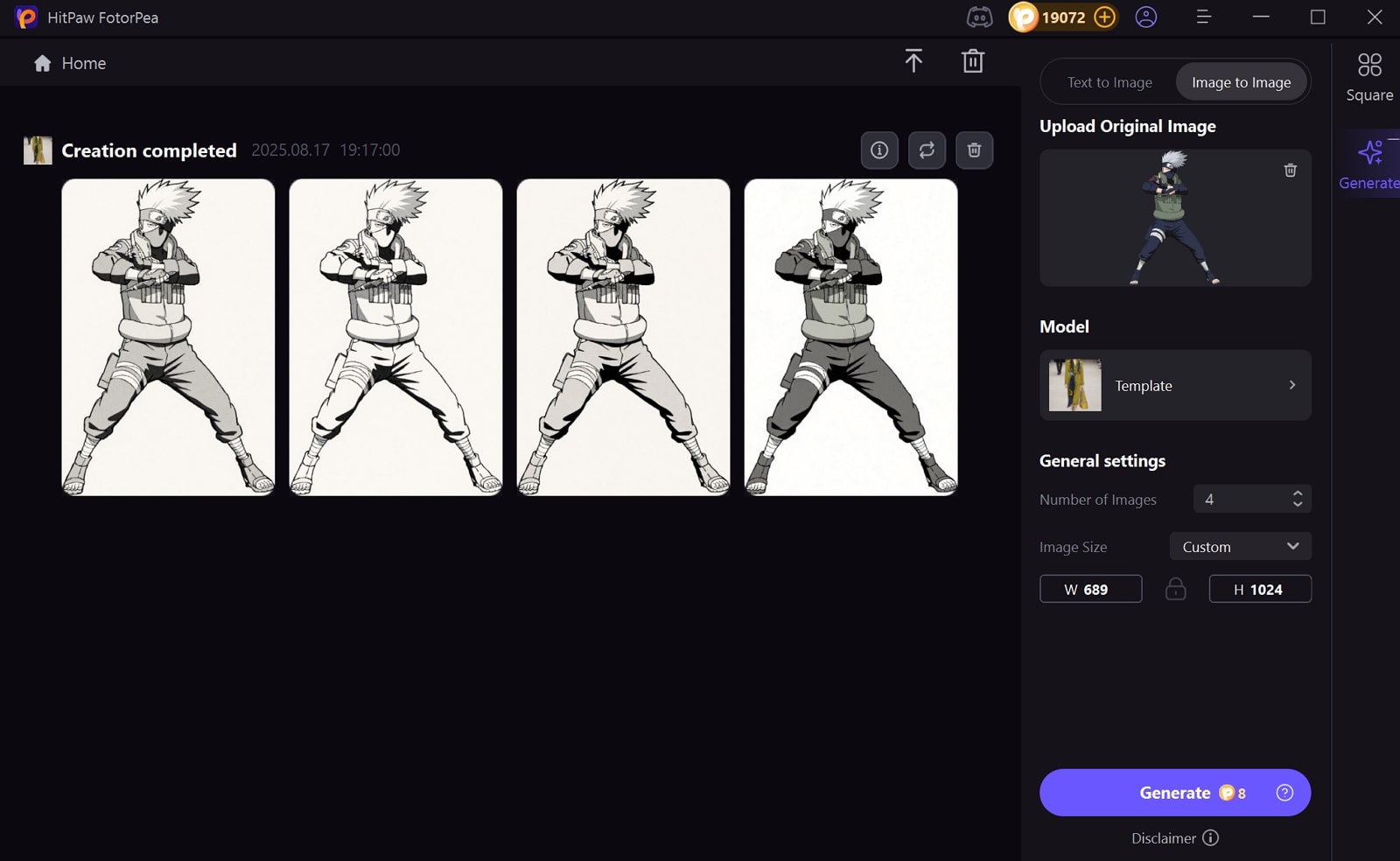Click the coin balance 19072

[x=1063, y=17]
